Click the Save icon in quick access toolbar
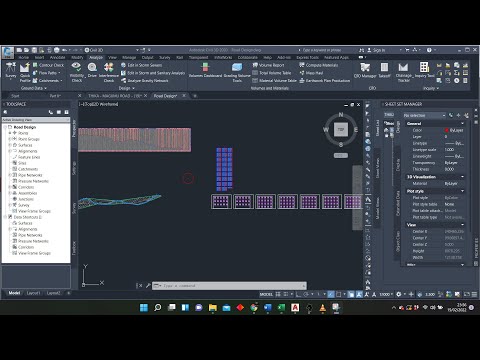 coord(34,50)
